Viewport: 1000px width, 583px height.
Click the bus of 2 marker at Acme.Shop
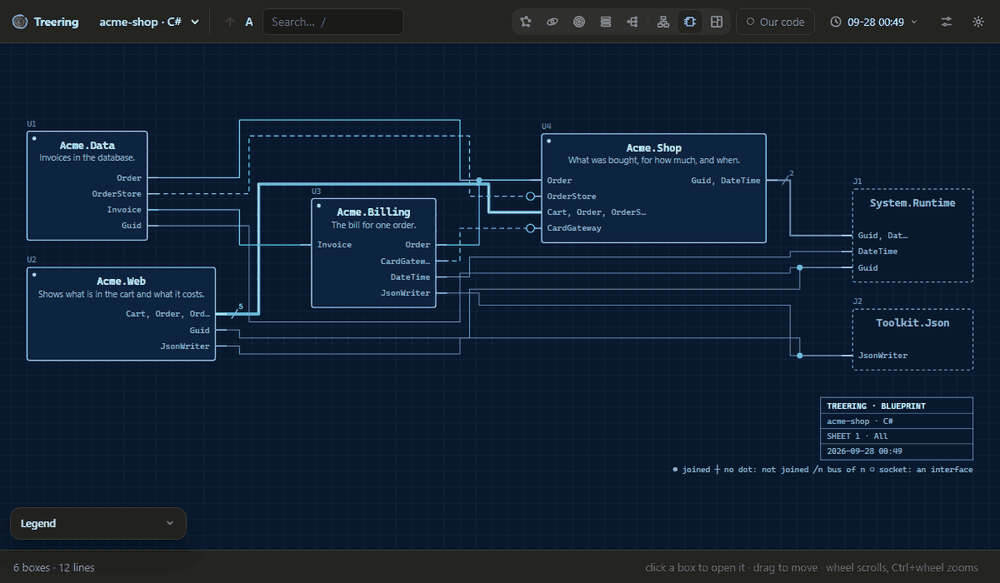[x=788, y=177]
